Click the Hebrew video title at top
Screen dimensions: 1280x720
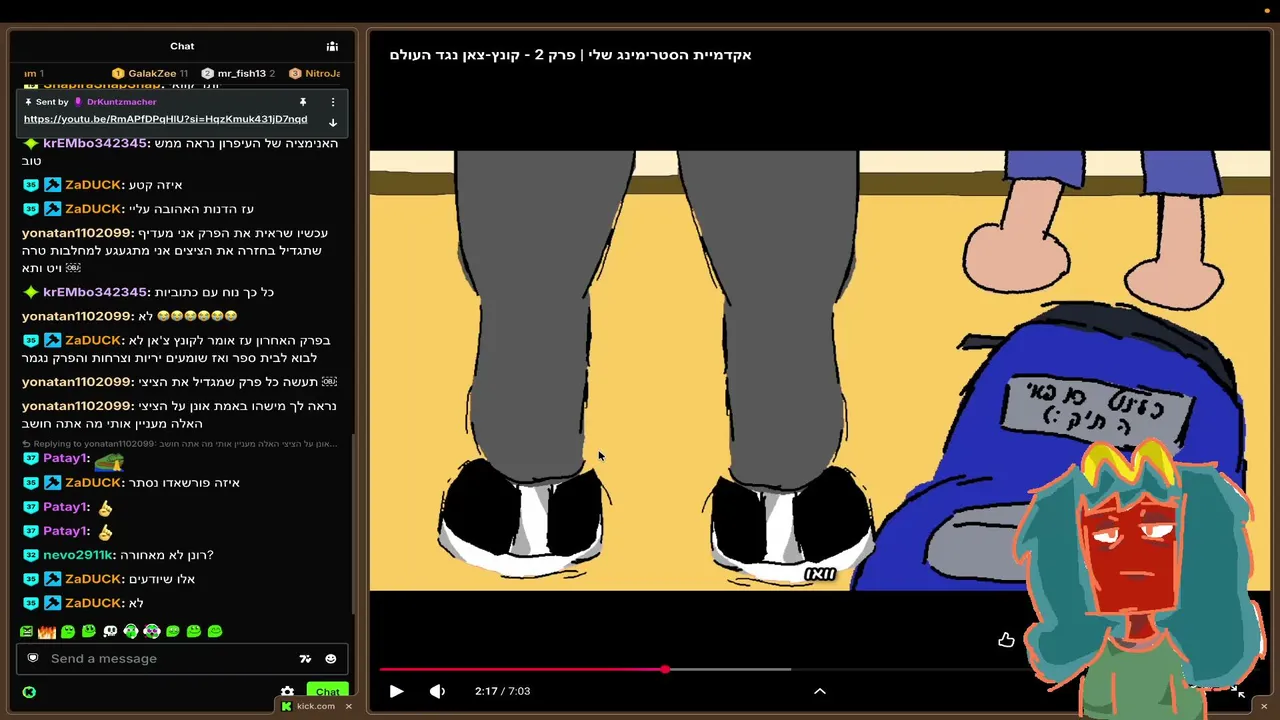pyautogui.click(x=570, y=55)
